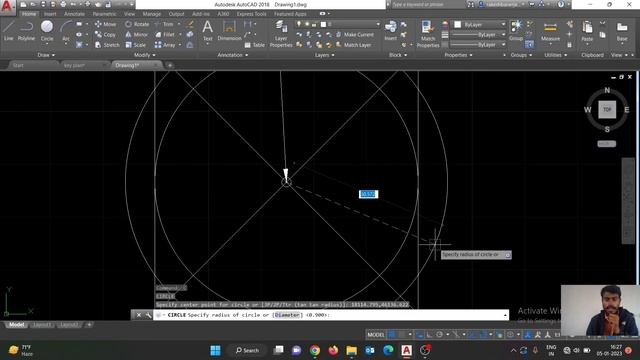The image size is (640, 360).
Task: Select the Line tool
Action: (x=8, y=31)
